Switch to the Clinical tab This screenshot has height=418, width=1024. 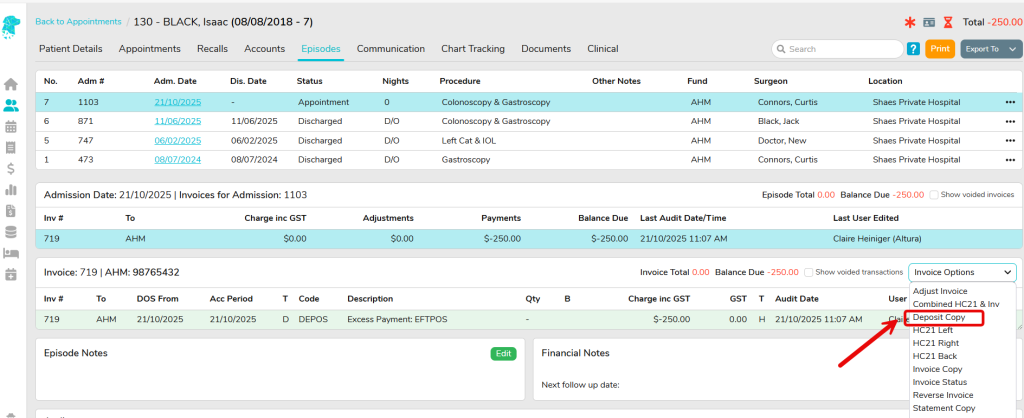(602, 48)
